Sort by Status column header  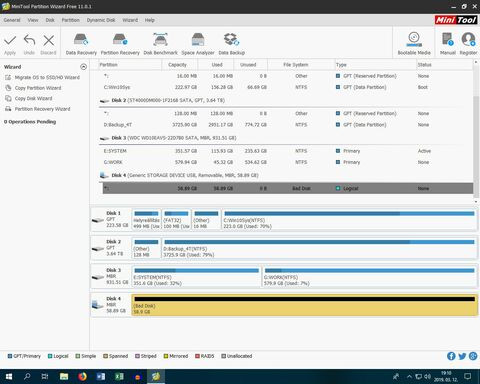(x=444, y=65)
